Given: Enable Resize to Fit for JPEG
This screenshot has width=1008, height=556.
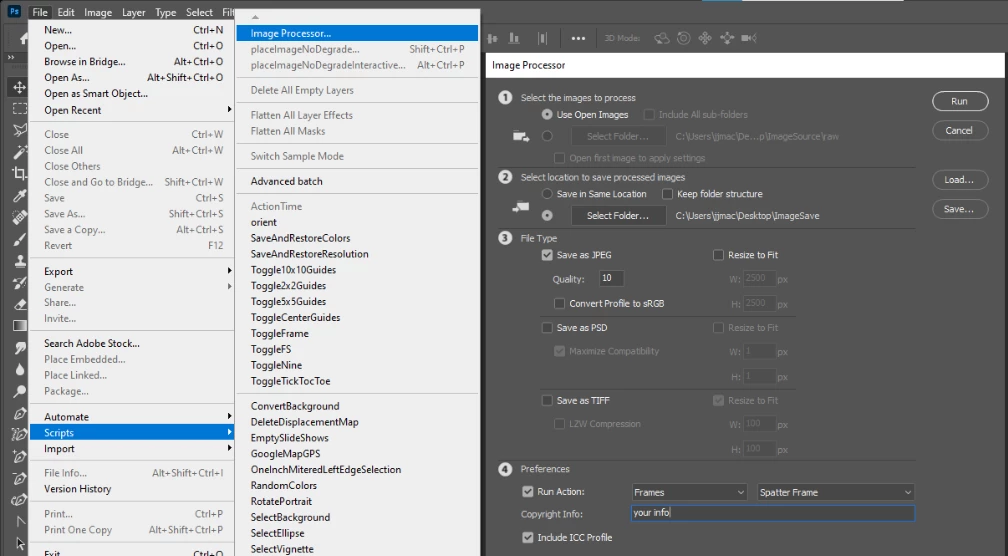Looking at the screenshot, I should pyautogui.click(x=718, y=255).
